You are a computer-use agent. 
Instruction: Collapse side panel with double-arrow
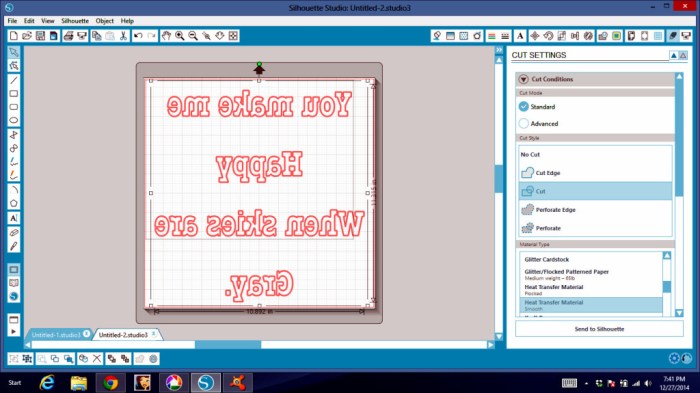pyautogui.click(x=499, y=50)
